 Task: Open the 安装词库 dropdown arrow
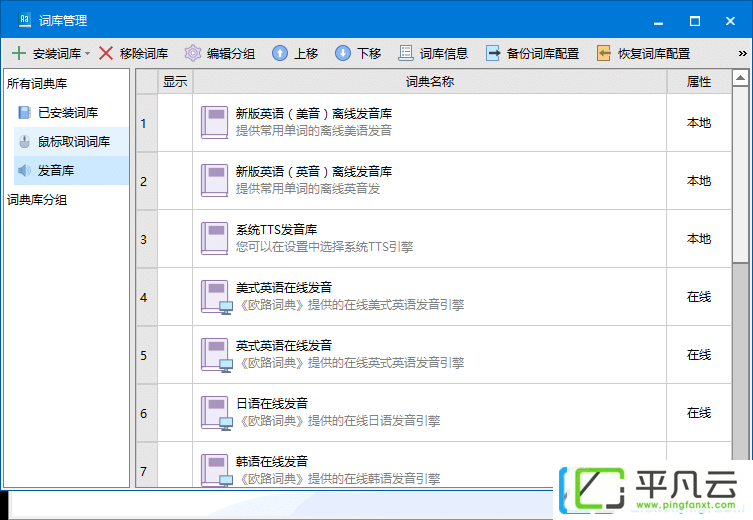pos(87,53)
